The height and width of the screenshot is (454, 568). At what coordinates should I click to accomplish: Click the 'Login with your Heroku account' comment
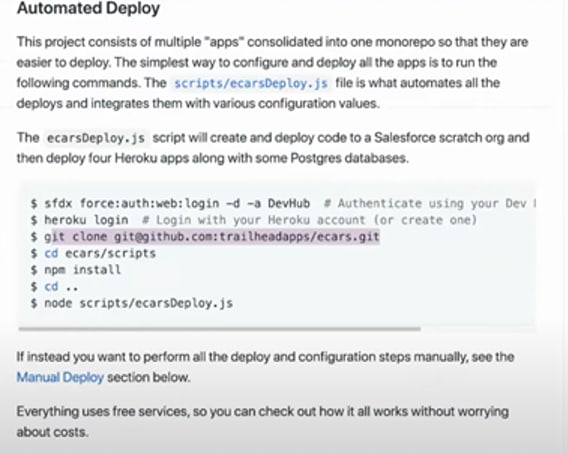tap(309, 220)
